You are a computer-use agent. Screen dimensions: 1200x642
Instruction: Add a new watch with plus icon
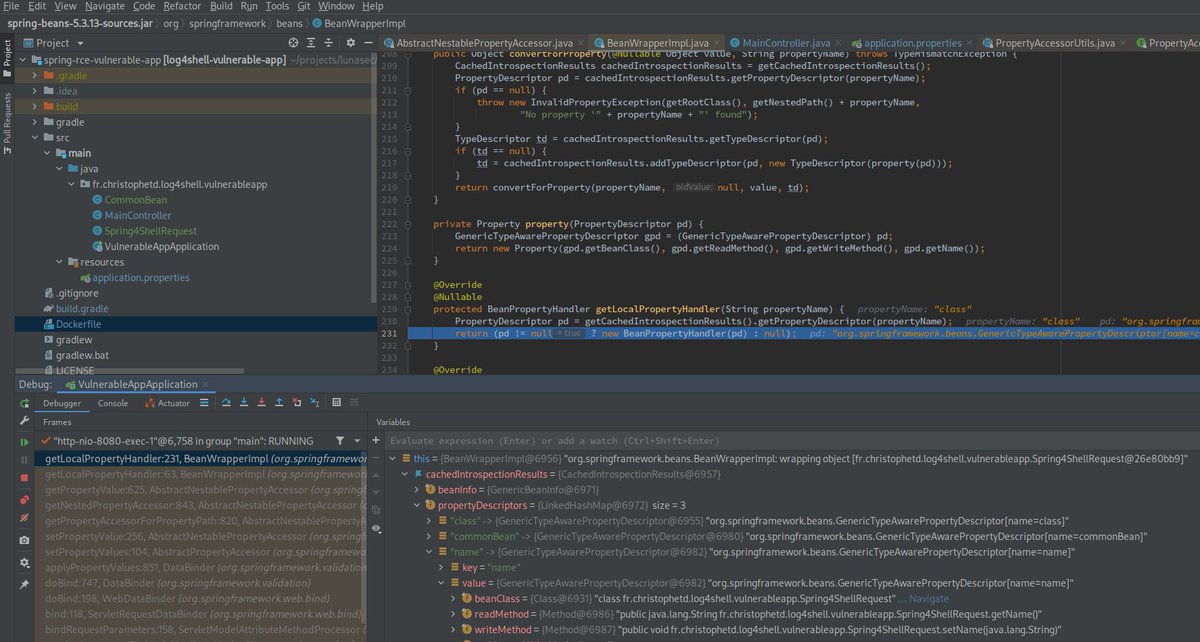tap(376, 440)
